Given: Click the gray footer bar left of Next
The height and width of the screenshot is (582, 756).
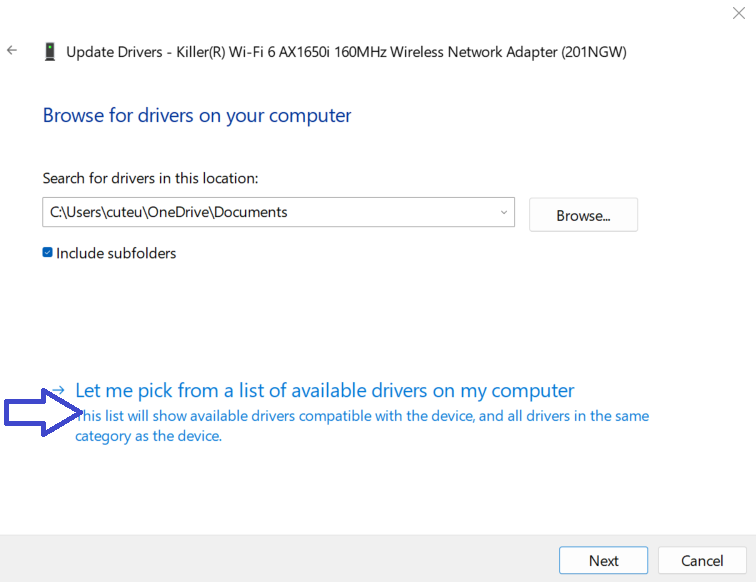Looking at the screenshot, I should click(x=280, y=559).
